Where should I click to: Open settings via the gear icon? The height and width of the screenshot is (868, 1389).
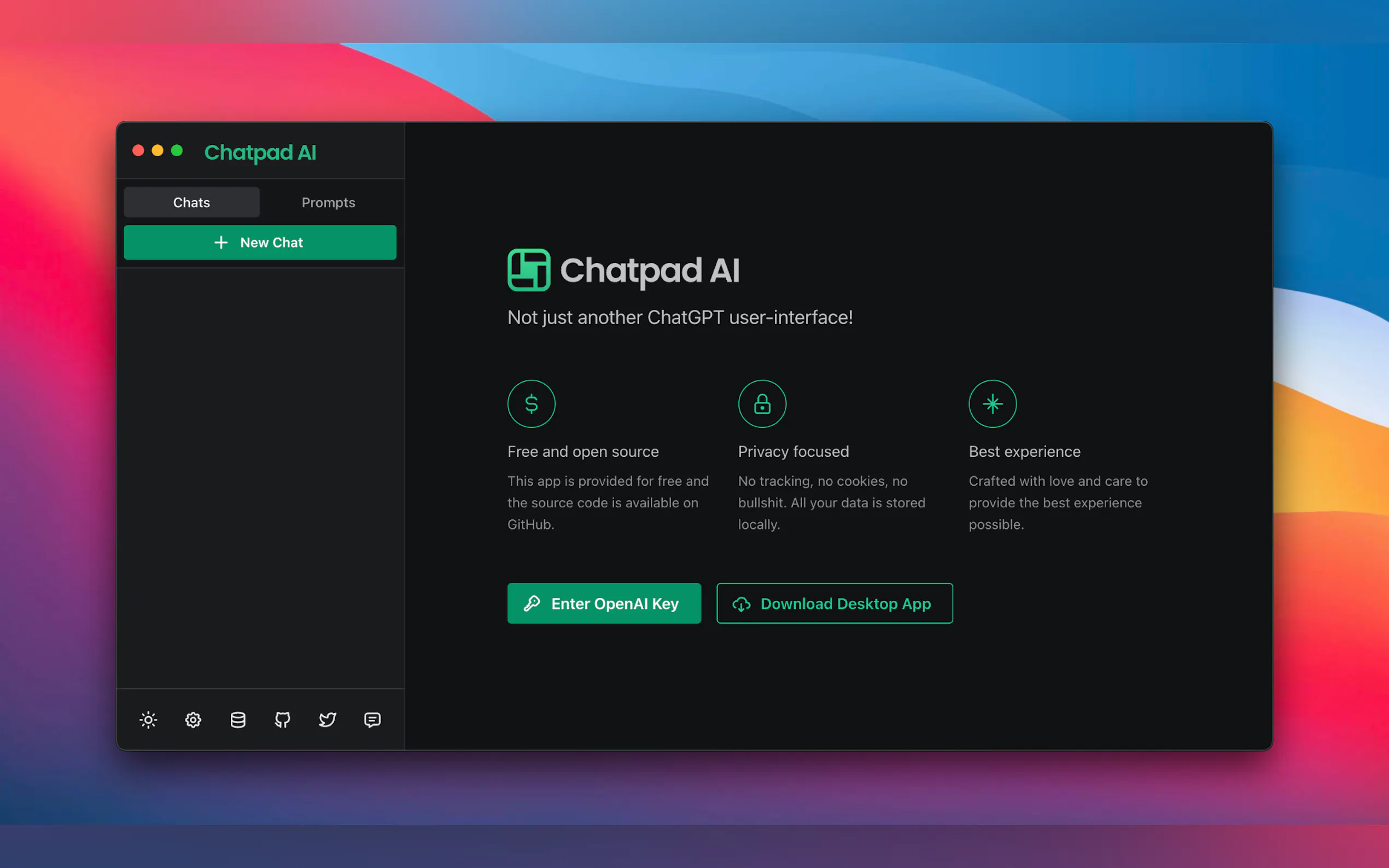point(193,719)
